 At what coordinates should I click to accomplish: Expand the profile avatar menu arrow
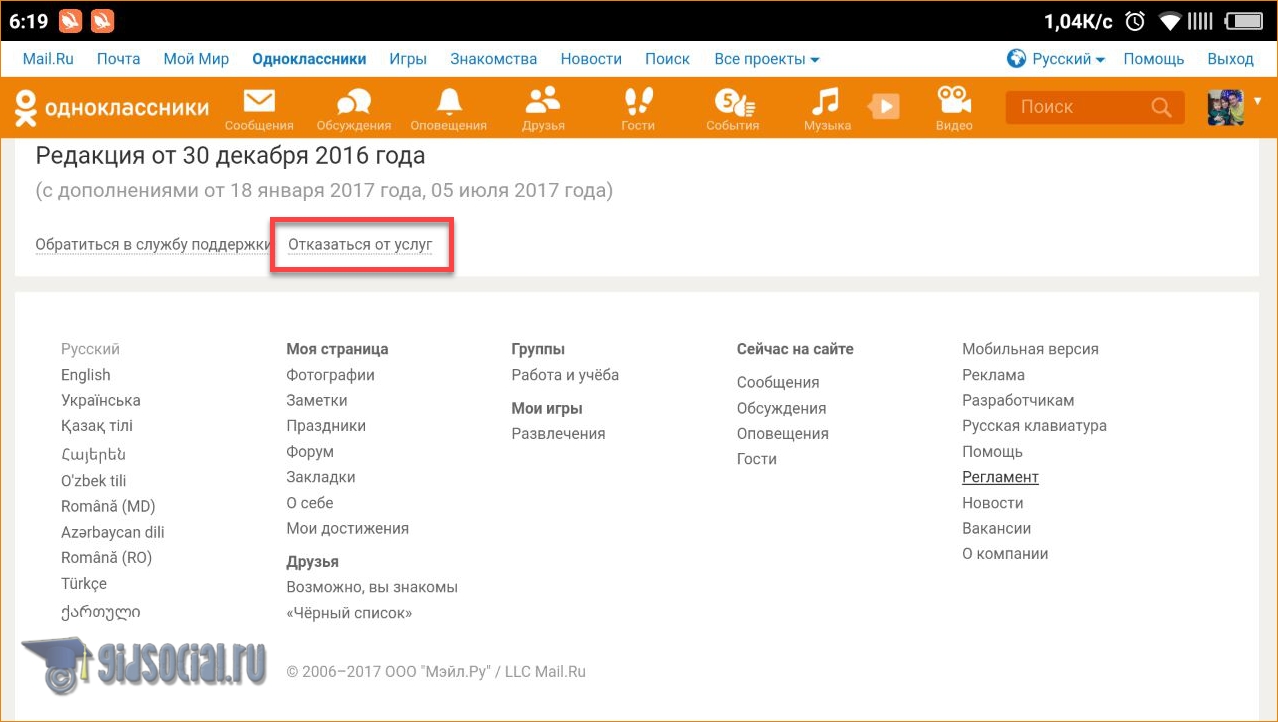click(1257, 100)
